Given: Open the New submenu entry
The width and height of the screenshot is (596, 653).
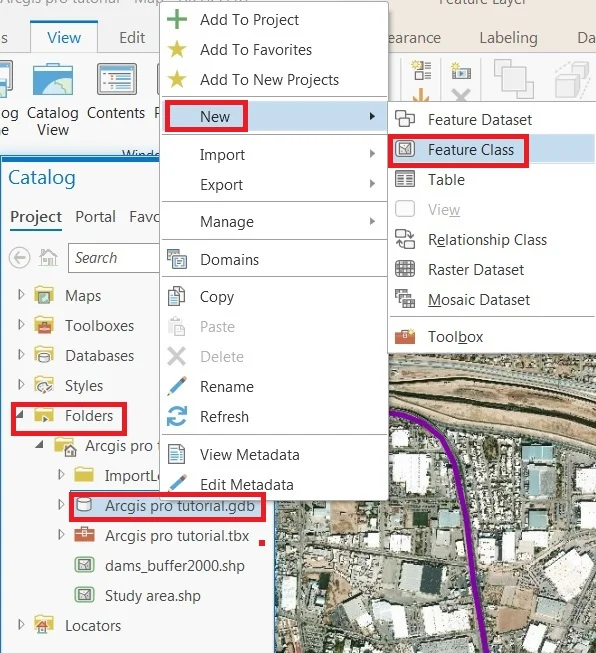Looking at the screenshot, I should pyautogui.click(x=274, y=116).
